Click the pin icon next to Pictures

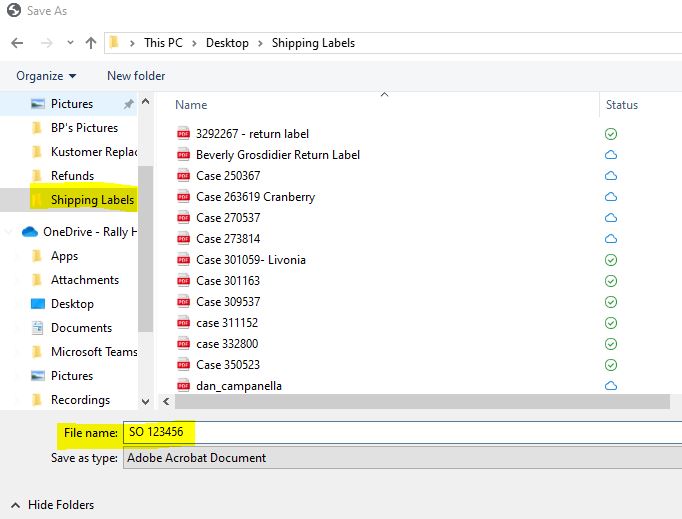[128, 104]
